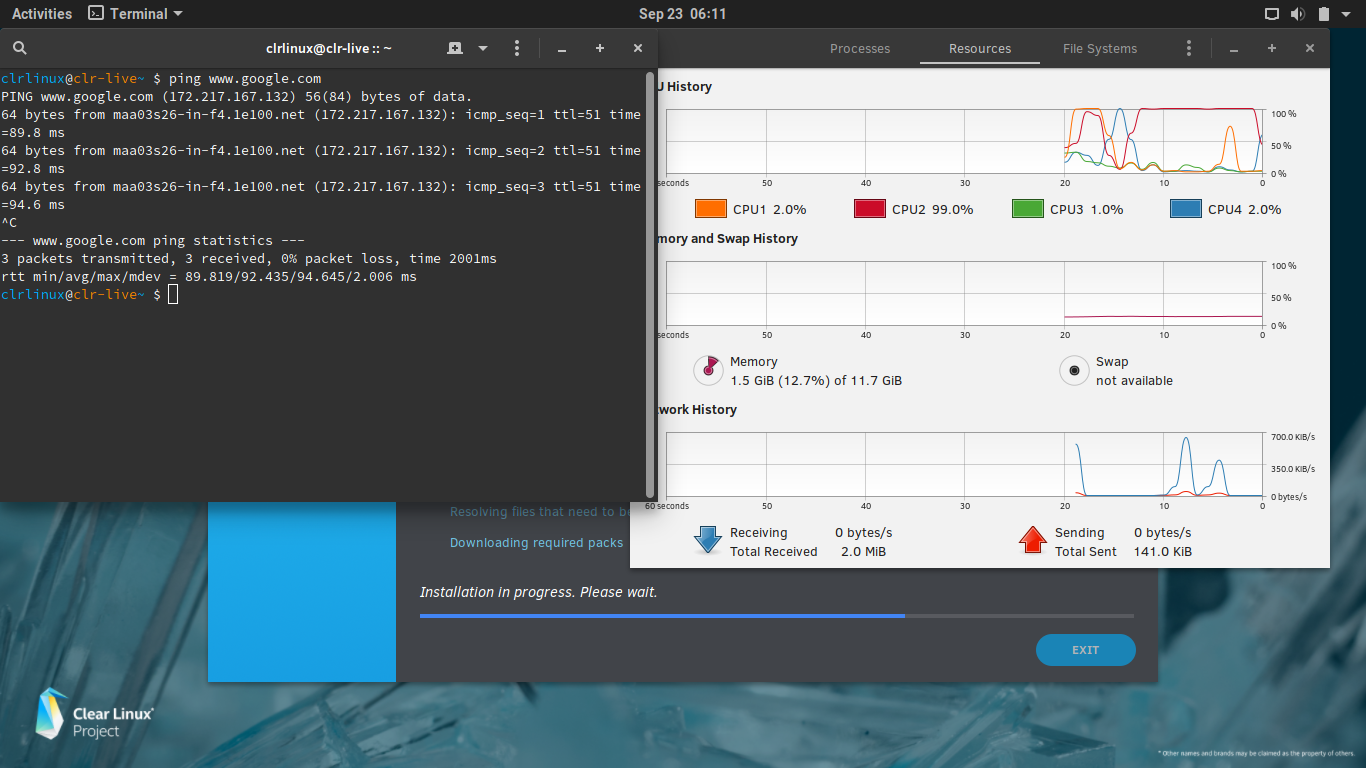The image size is (1366, 768).
Task: Click the EXIT button in the installer
Action: (1085, 650)
